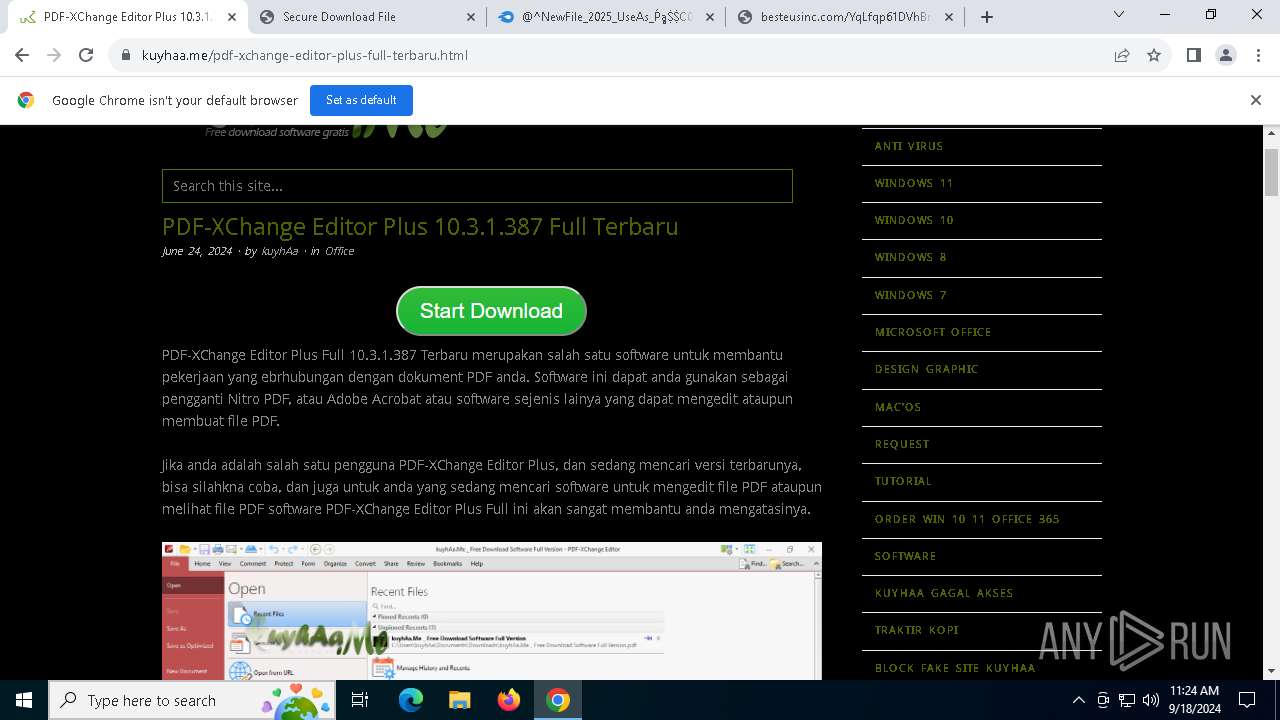Image resolution: width=1280 pixels, height=720 pixels.
Task: Open the Chrome side panel icon
Action: pos(1193,55)
